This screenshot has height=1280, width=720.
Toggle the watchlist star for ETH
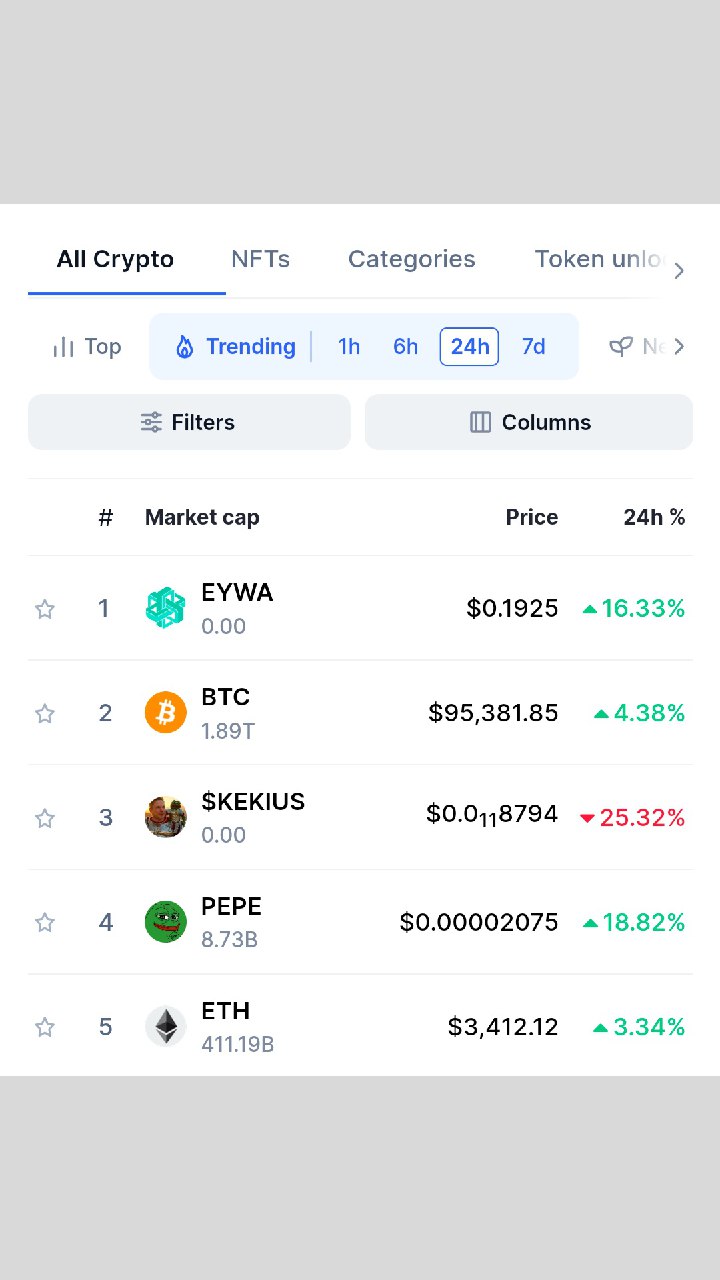45,1027
